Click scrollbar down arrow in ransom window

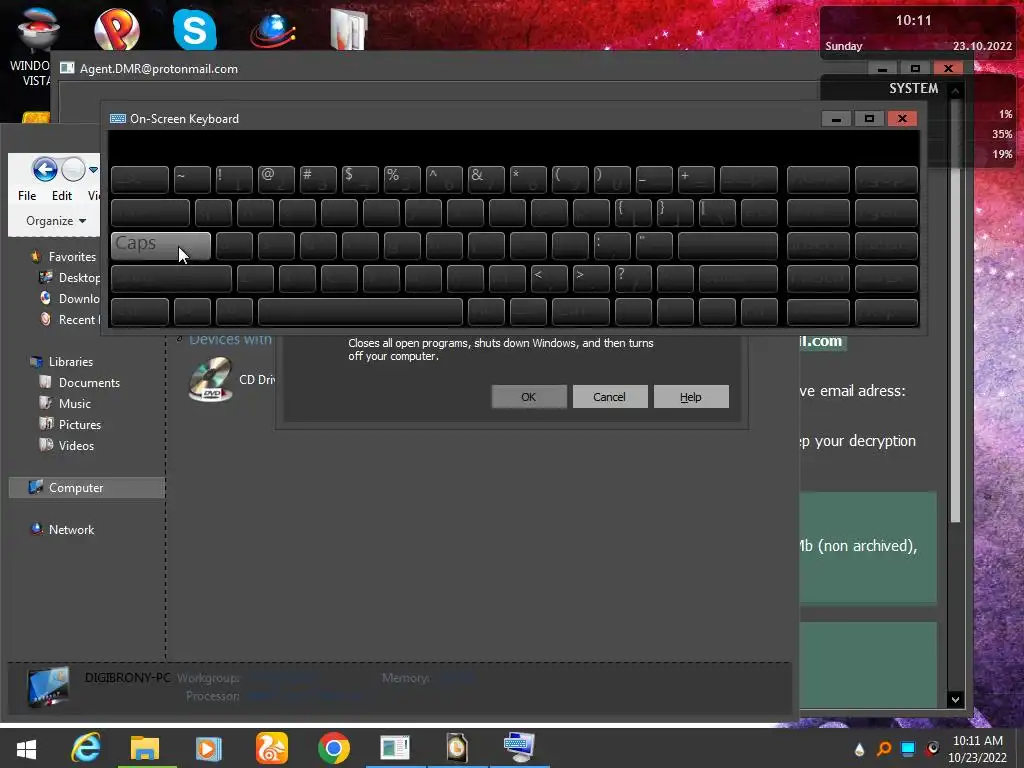[955, 699]
